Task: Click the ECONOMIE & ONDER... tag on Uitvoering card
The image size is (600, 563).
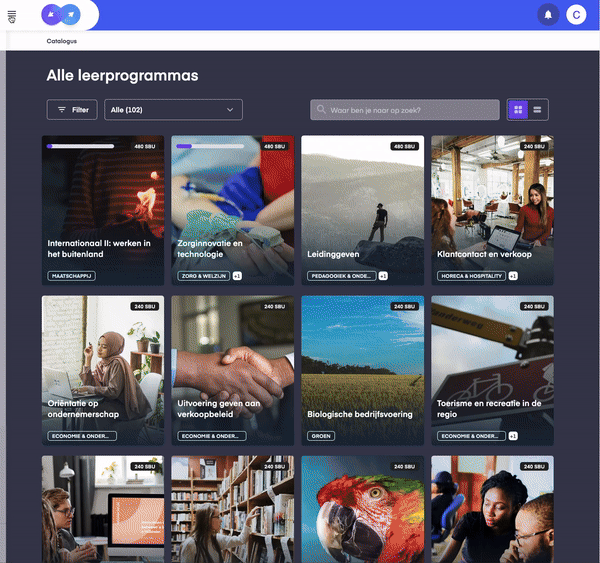Action: (212, 436)
